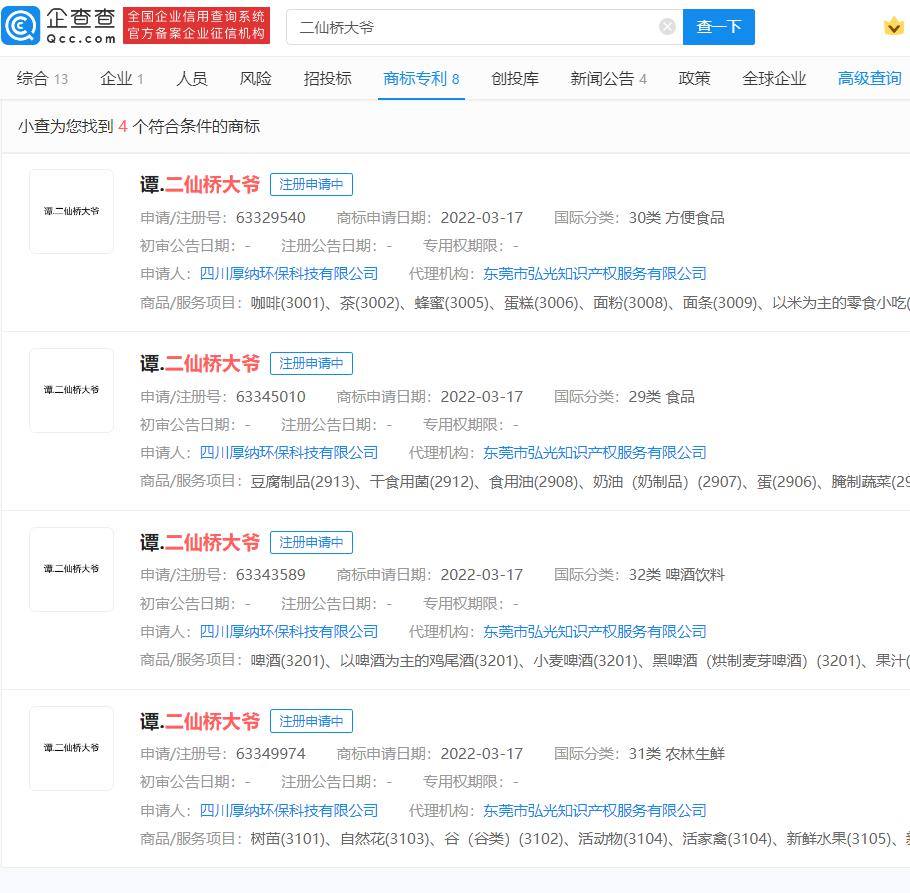Screen dimensions: 910x893
Task: Open agency 东莞市弘光知识产权服务有限公司 in 63343589 entry
Action: (x=595, y=631)
